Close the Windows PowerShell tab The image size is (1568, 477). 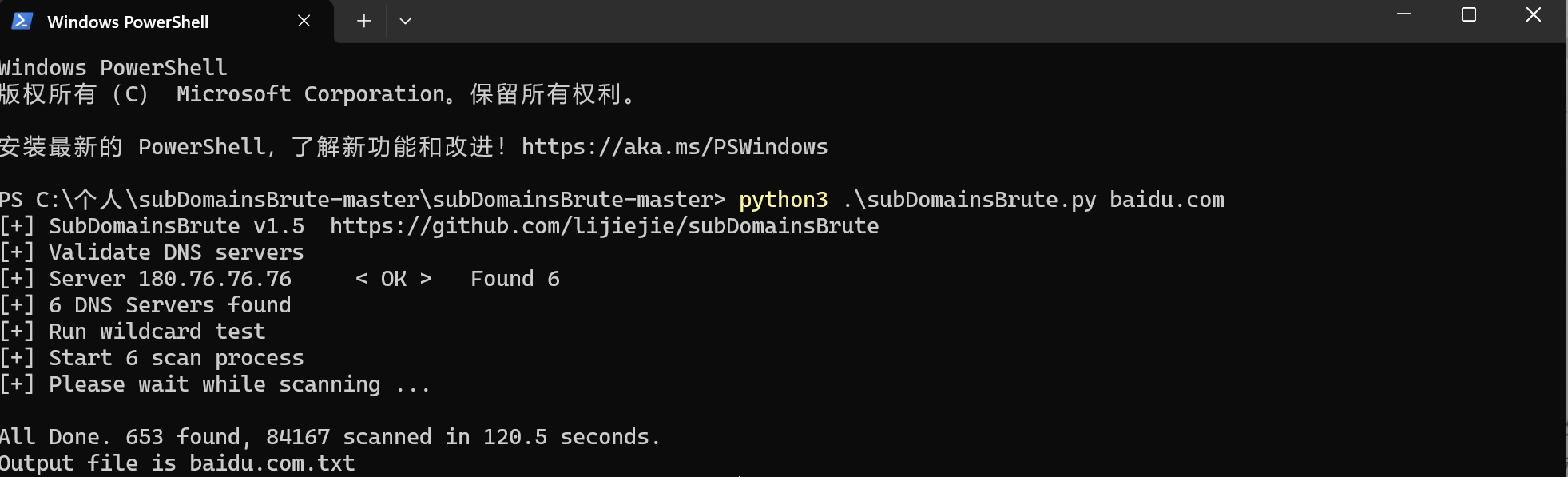pyautogui.click(x=304, y=21)
